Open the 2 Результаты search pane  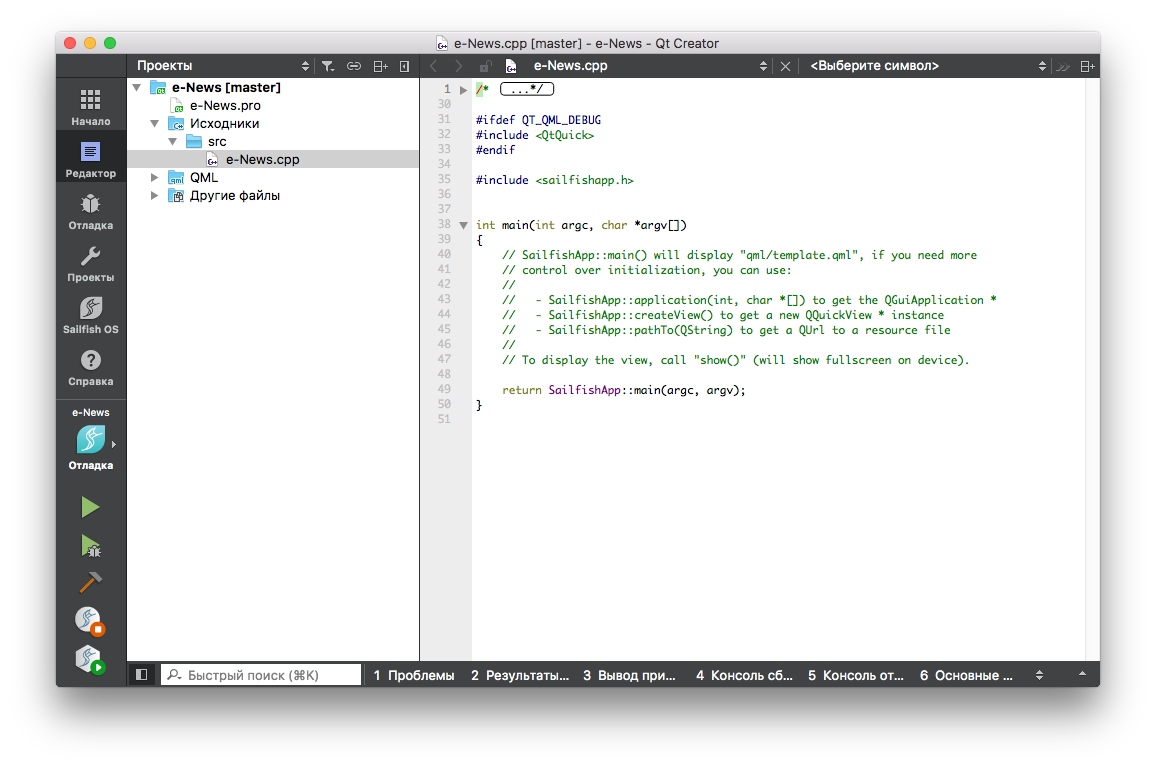(520, 675)
